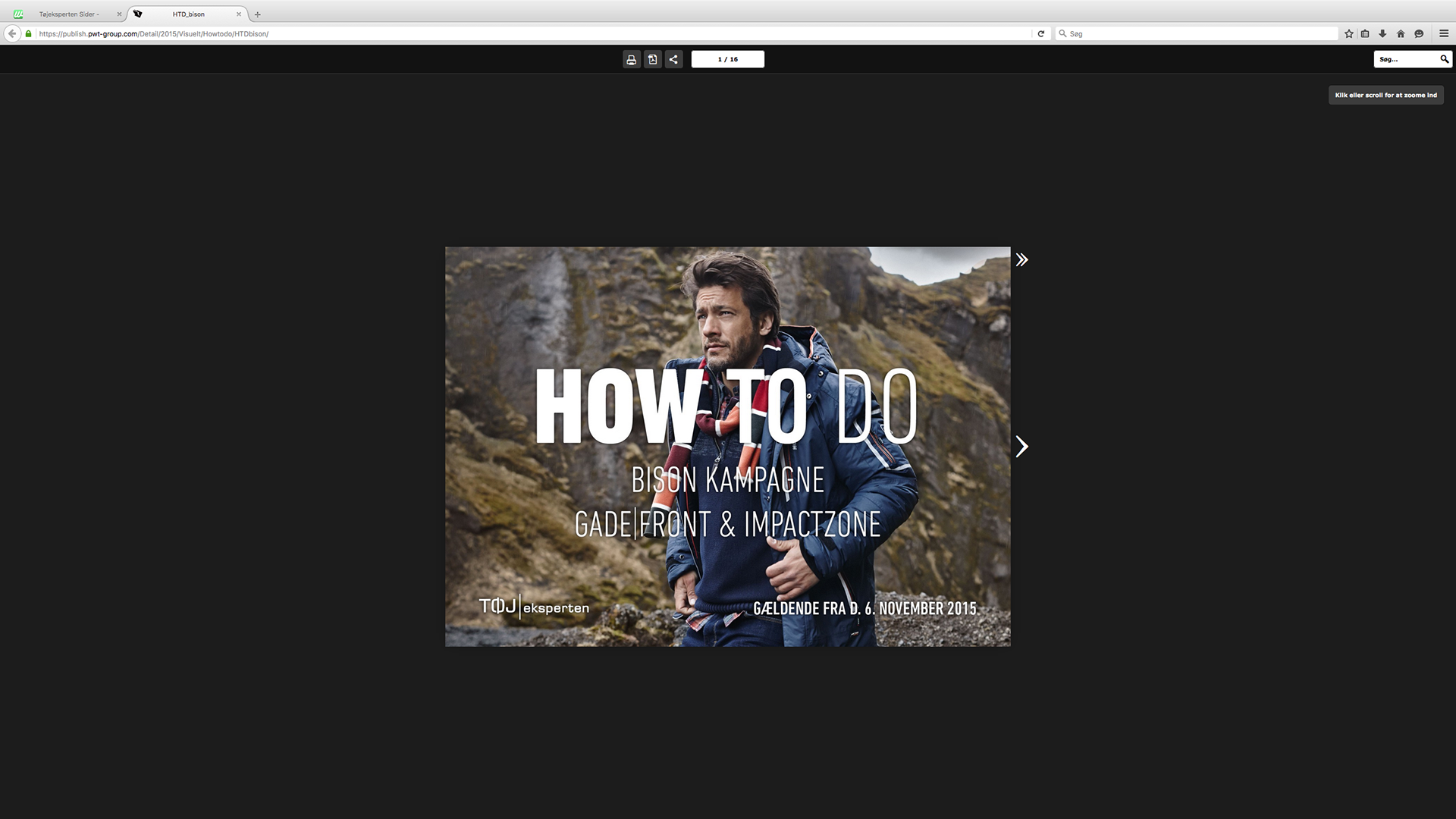Click the viewer search magnifier icon
This screenshot has height=819, width=1456.
pos(1444,59)
